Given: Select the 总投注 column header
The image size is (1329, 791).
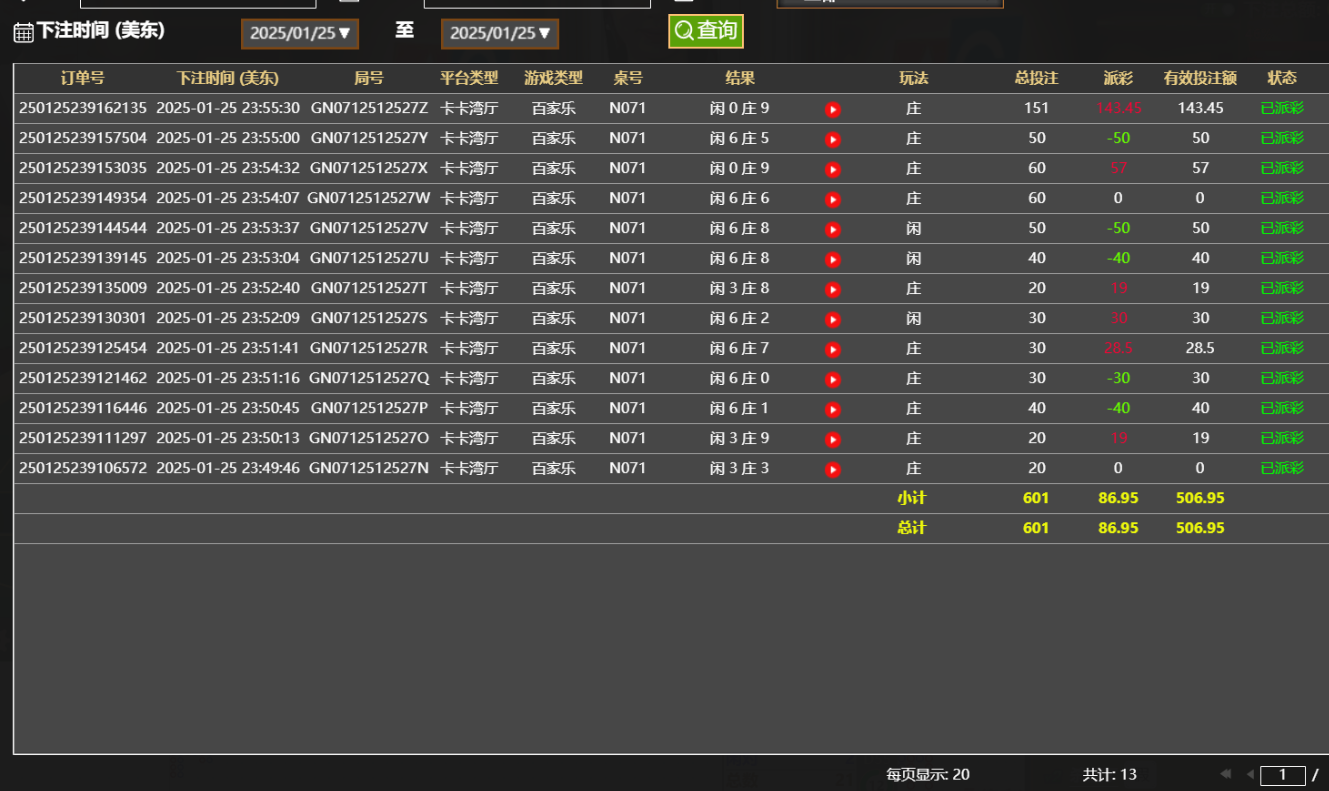Looking at the screenshot, I should [x=1035, y=77].
